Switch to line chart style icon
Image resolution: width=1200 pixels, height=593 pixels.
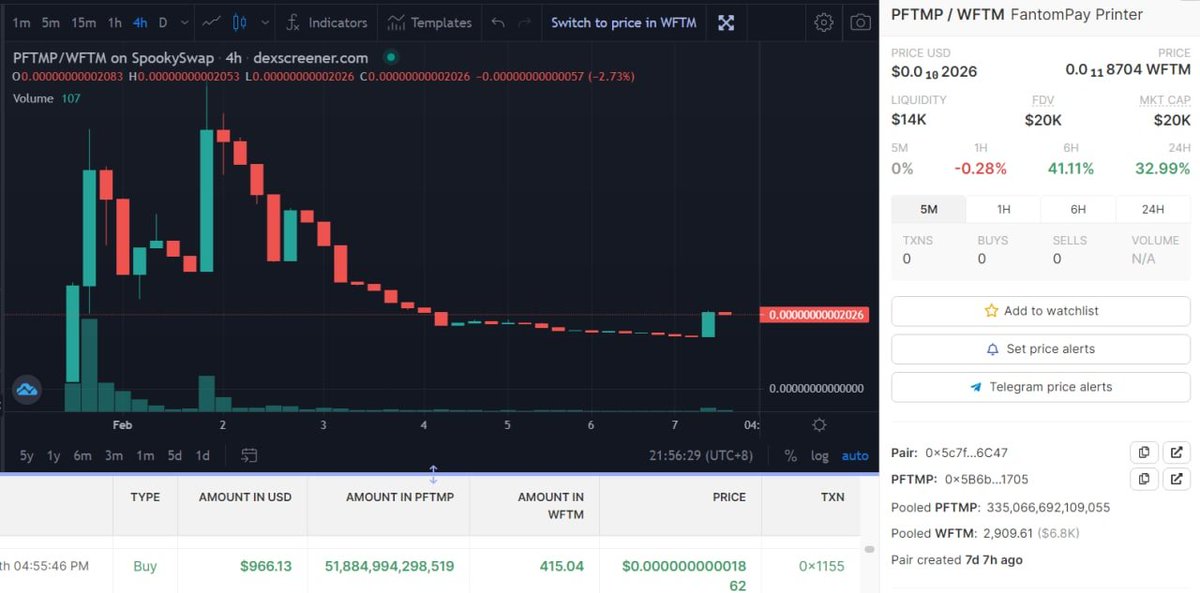pos(211,22)
